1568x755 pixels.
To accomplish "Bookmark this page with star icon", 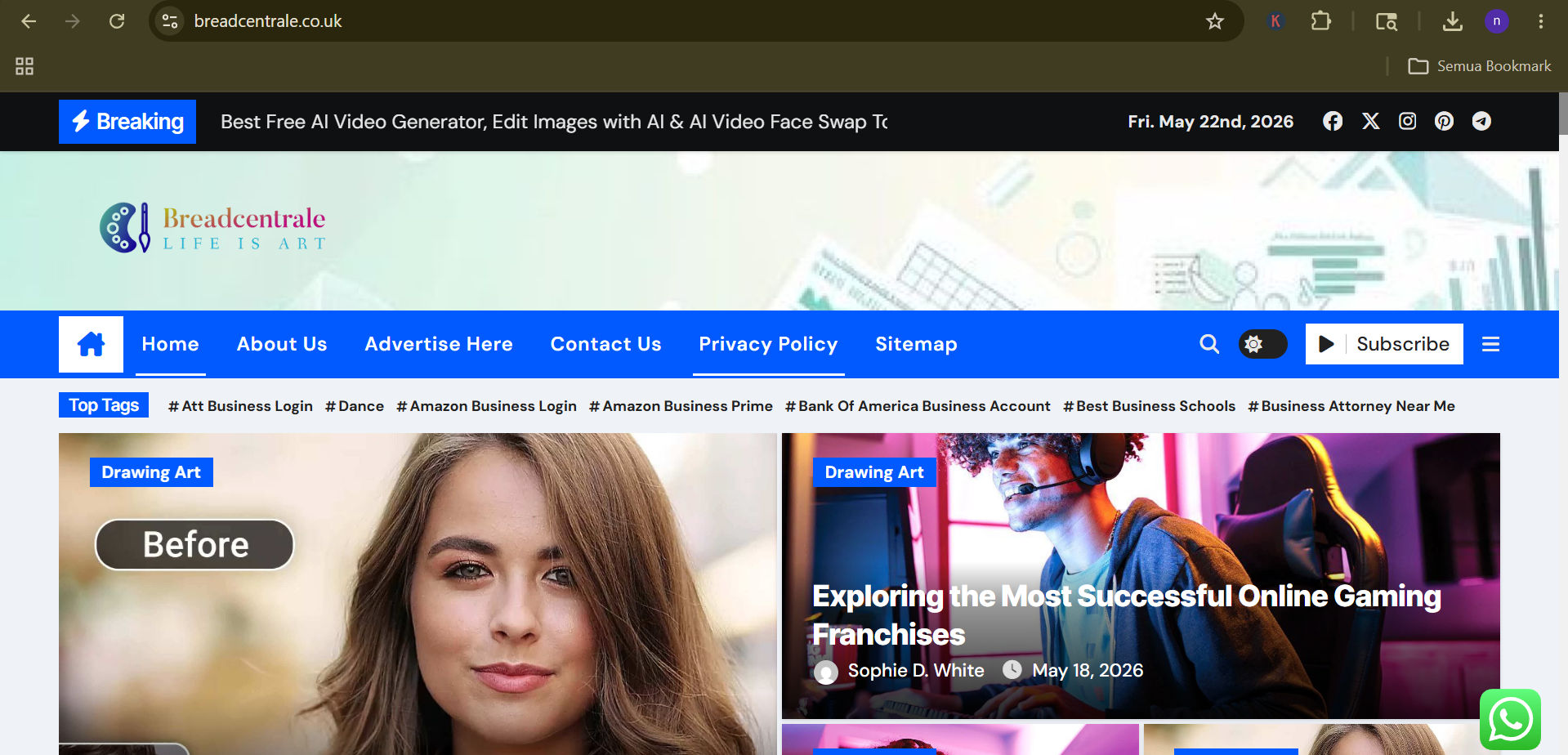I will pos(1215,21).
